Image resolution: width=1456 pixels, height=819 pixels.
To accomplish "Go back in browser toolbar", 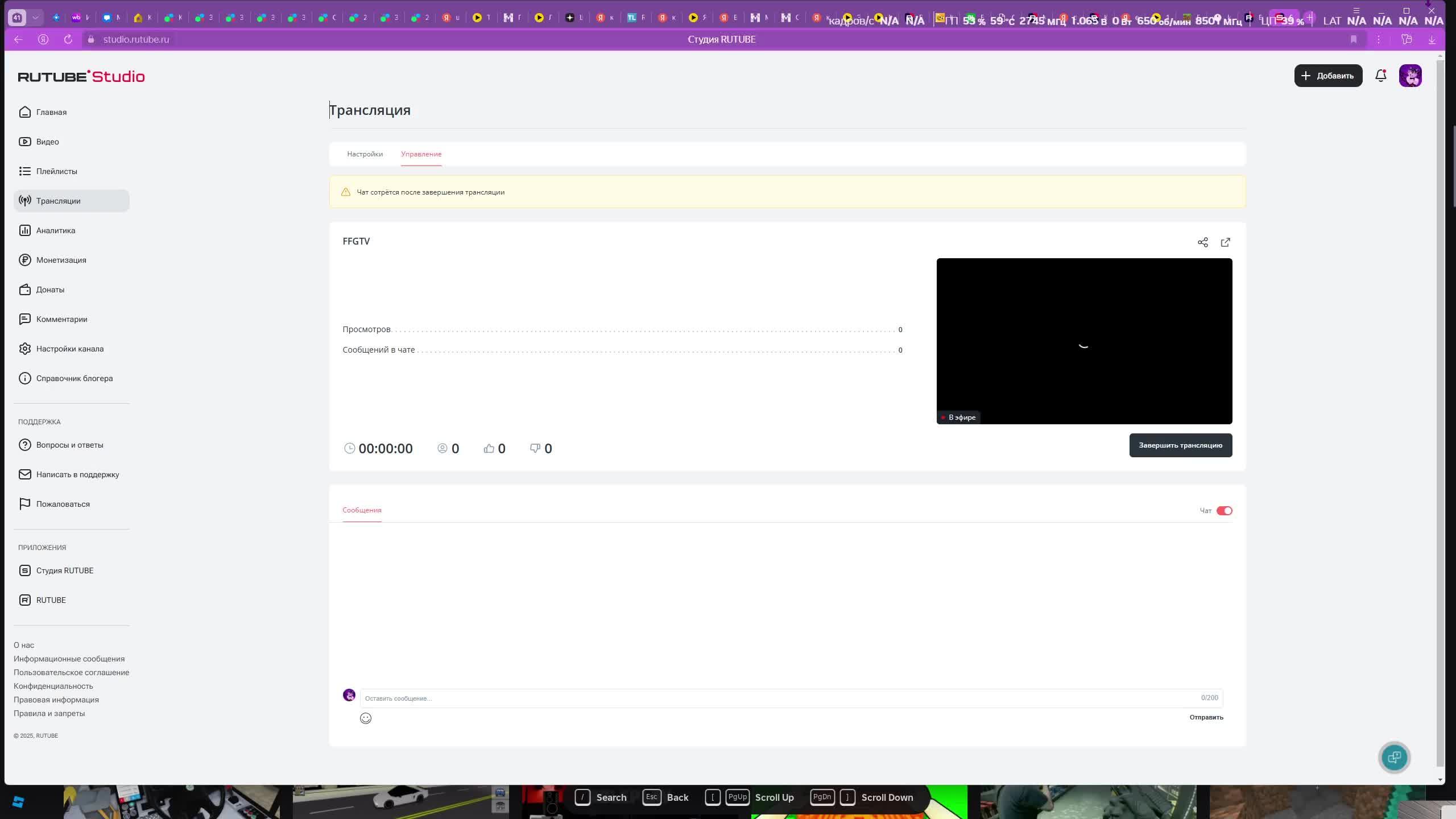I will point(18,39).
